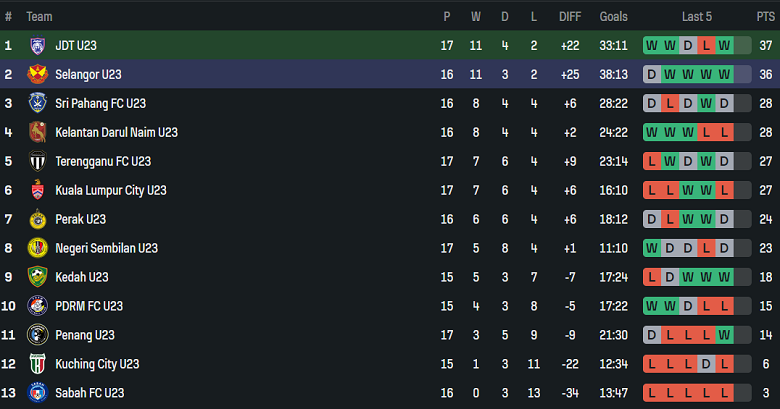Click the Team column header
The width and height of the screenshot is (780, 409).
click(x=39, y=17)
